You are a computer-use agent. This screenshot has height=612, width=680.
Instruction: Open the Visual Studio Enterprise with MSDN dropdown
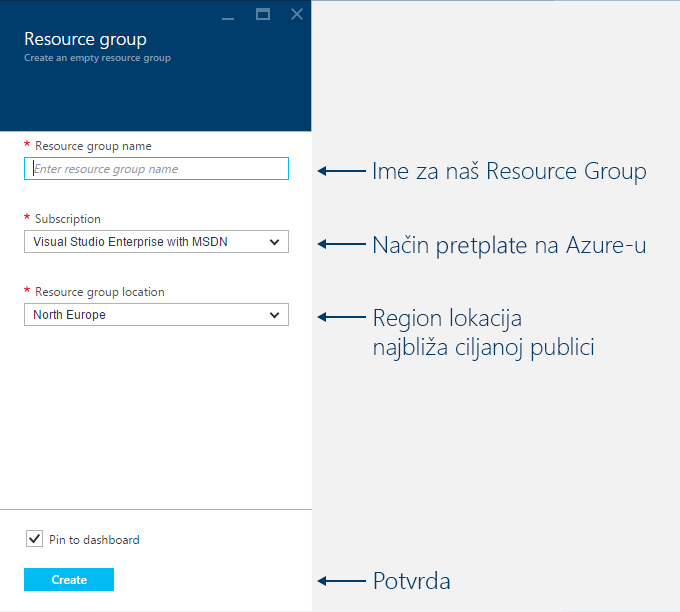coord(156,242)
